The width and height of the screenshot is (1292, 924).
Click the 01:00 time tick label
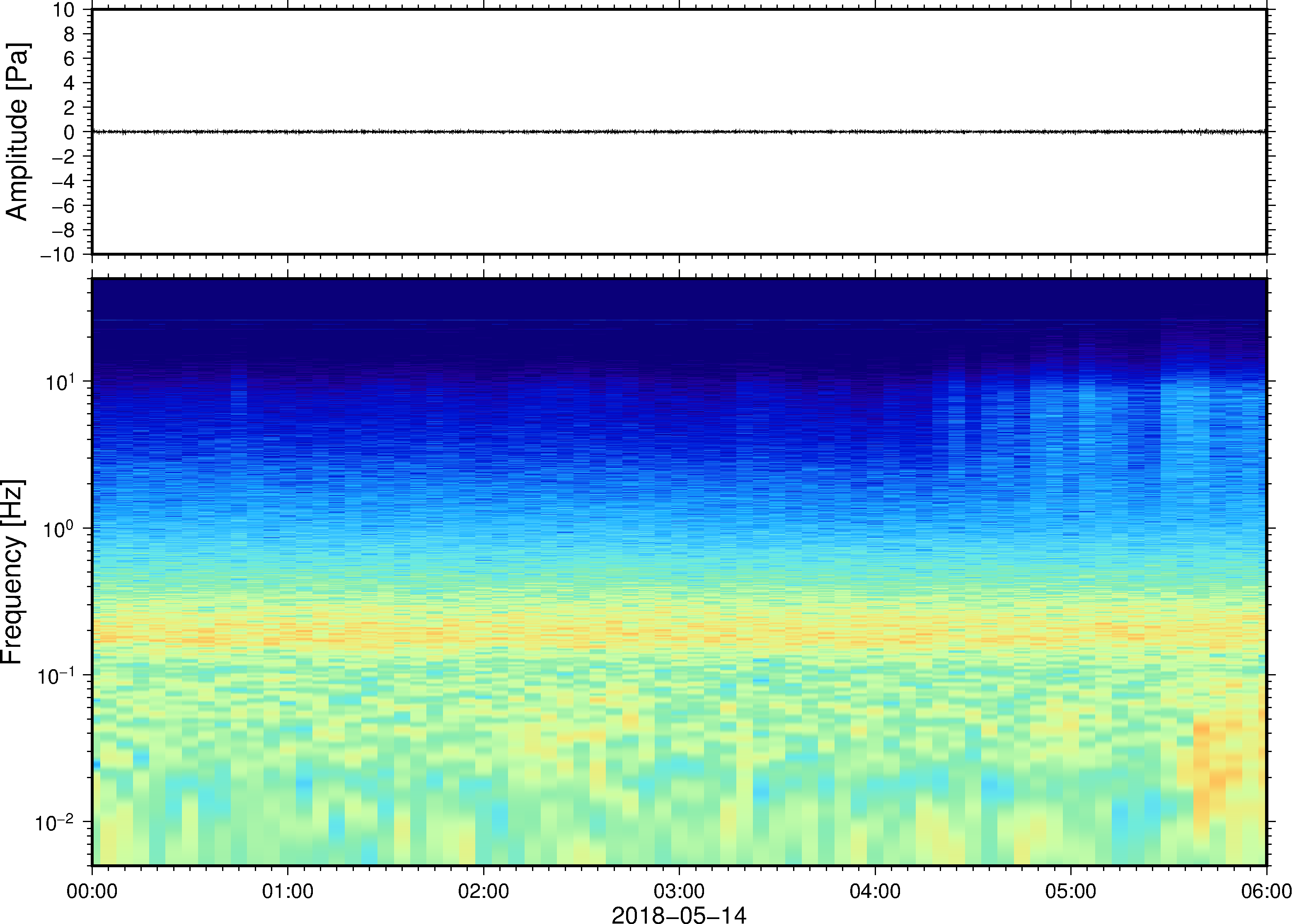point(288,891)
